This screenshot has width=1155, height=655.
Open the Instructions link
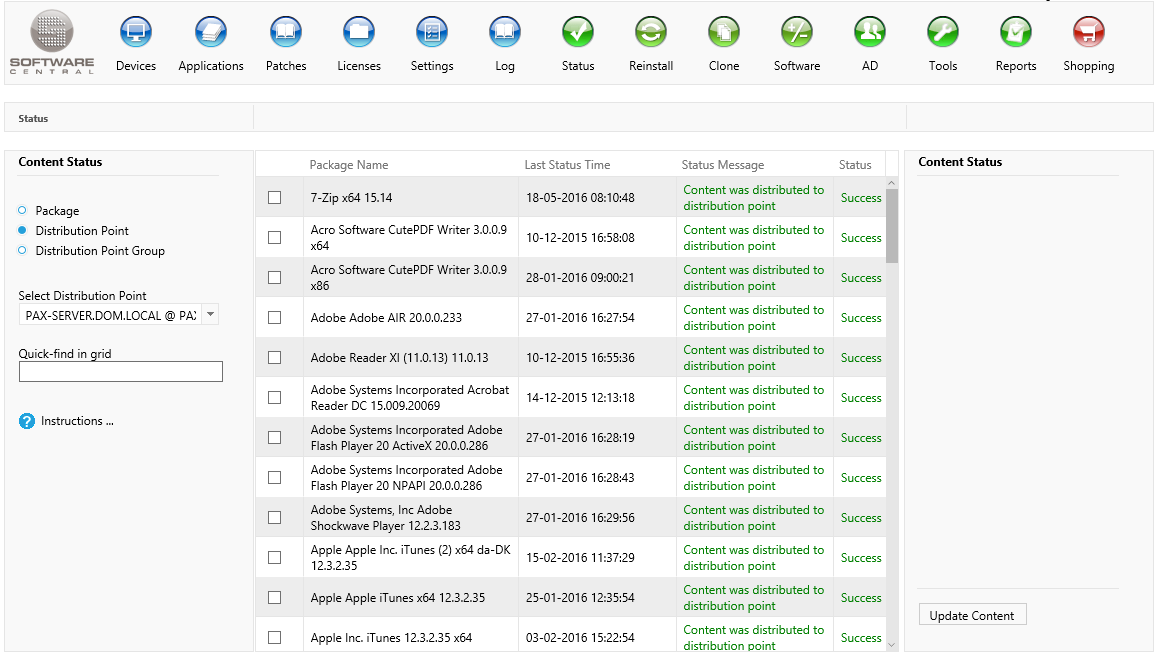tap(77, 421)
